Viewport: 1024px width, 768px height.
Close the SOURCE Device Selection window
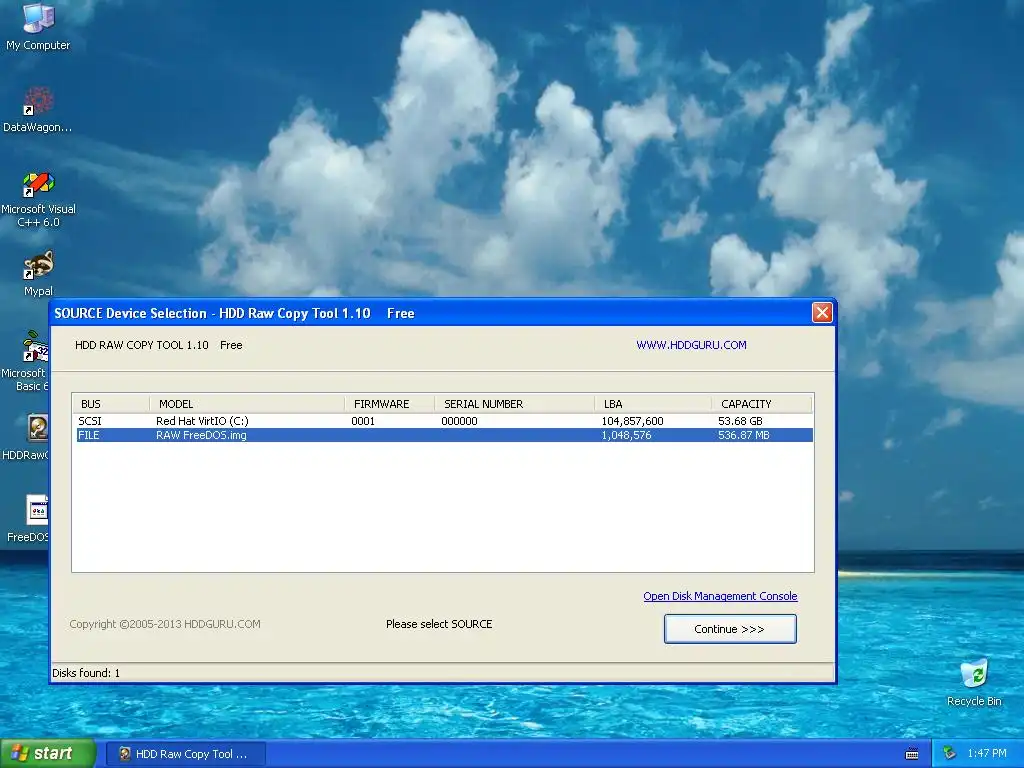(822, 313)
